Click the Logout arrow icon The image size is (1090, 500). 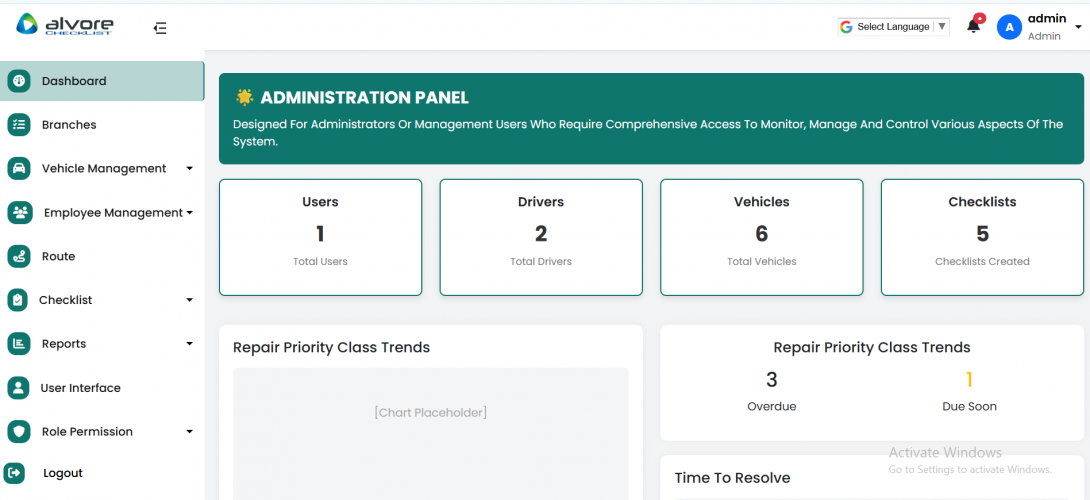(x=15, y=473)
